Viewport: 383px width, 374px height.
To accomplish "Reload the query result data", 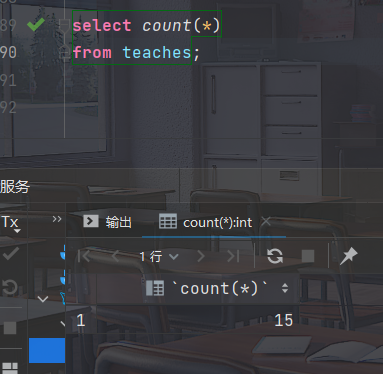I will tap(275, 256).
